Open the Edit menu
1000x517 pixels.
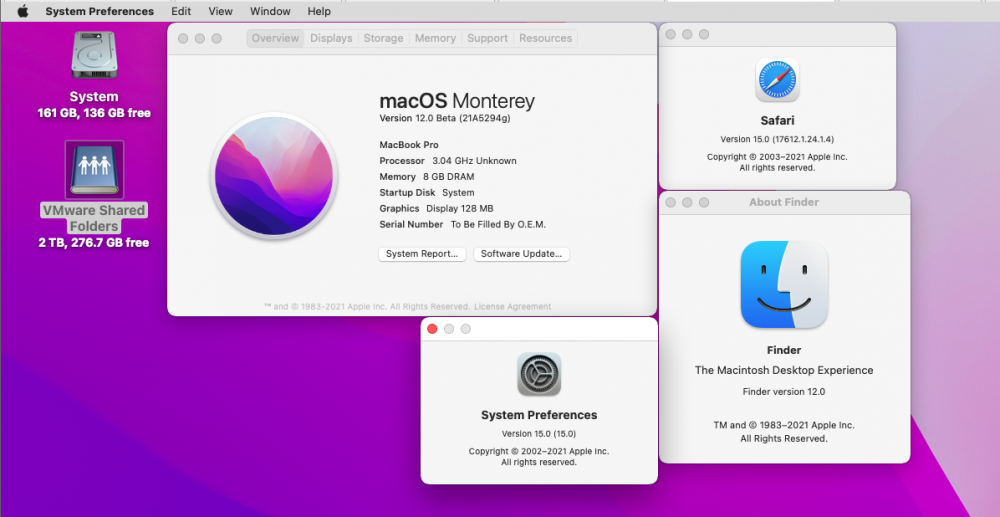point(181,11)
